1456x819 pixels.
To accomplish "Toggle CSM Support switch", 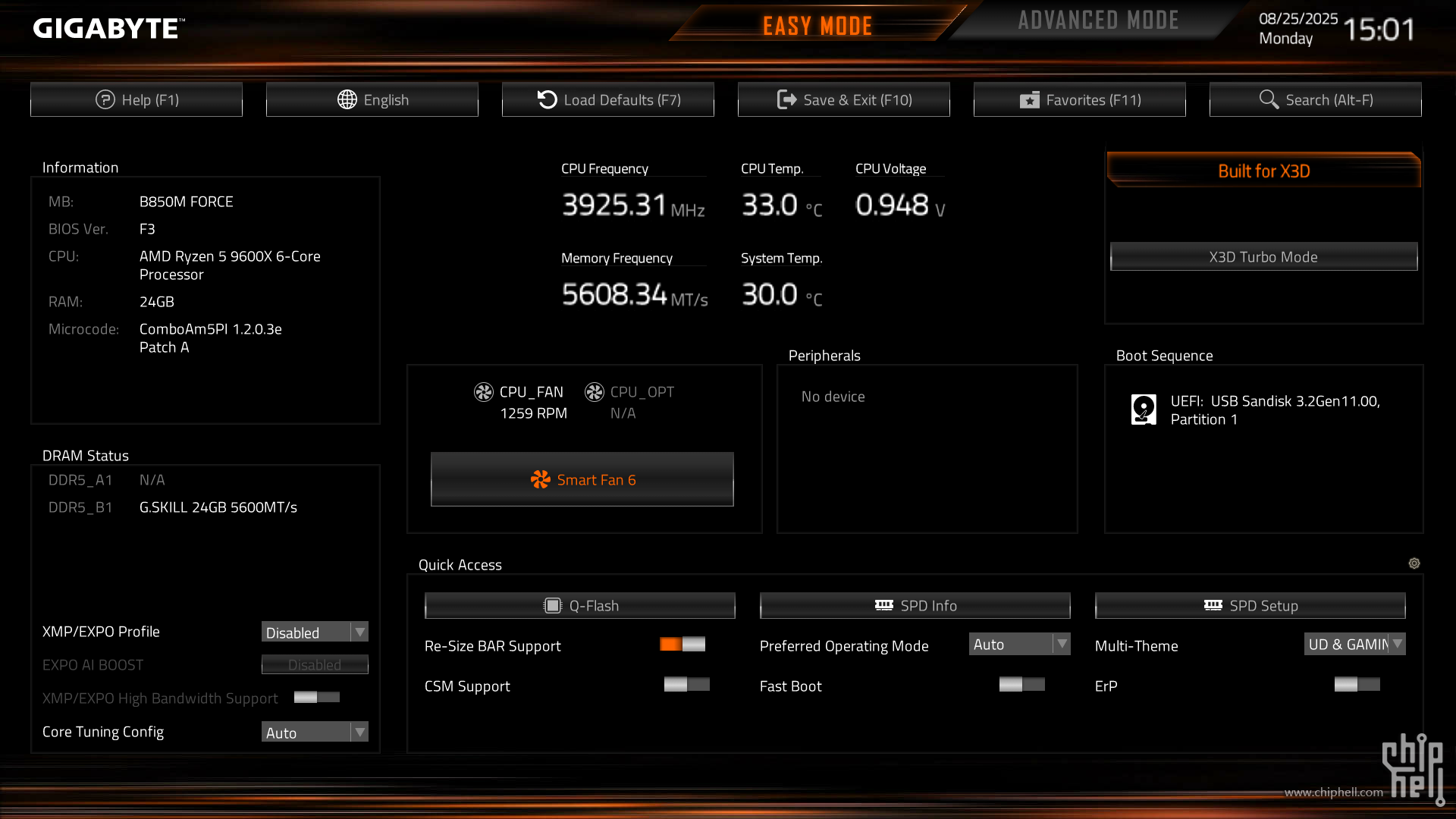I will click(687, 684).
